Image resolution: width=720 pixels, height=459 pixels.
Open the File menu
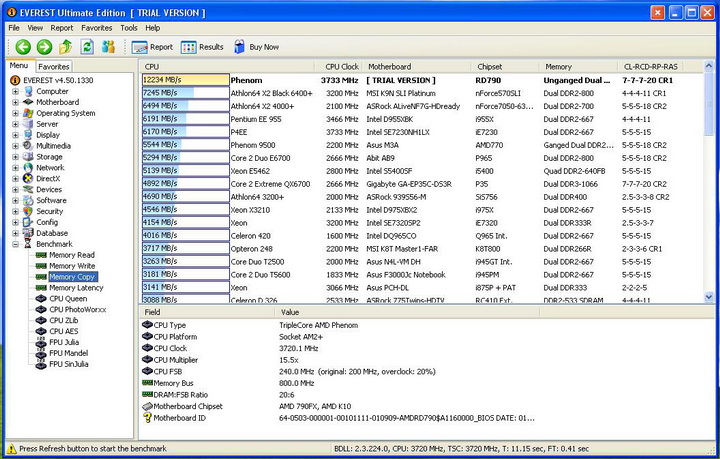coord(14,28)
